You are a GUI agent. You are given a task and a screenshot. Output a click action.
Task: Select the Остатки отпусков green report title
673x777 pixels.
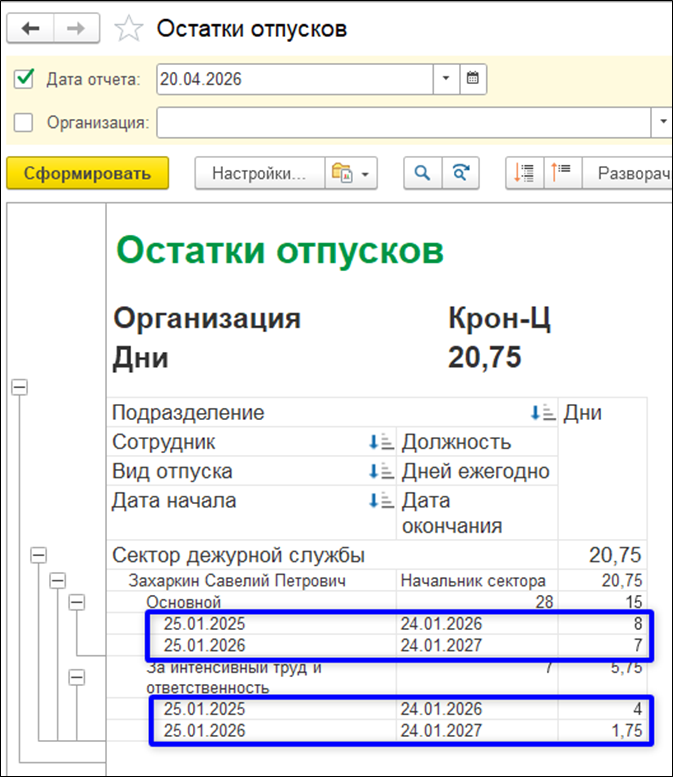[280, 251]
